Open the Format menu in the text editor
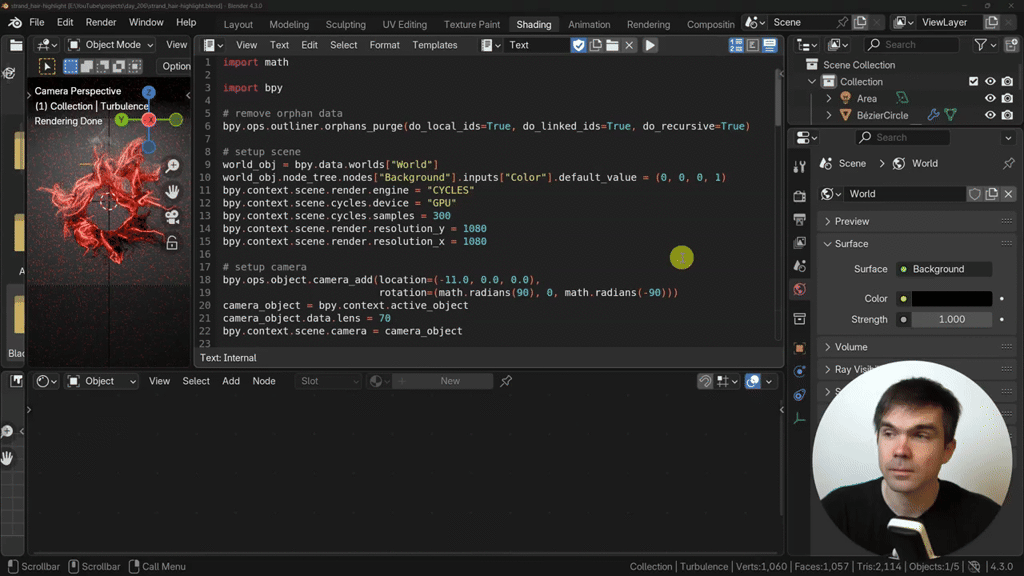 pos(384,44)
